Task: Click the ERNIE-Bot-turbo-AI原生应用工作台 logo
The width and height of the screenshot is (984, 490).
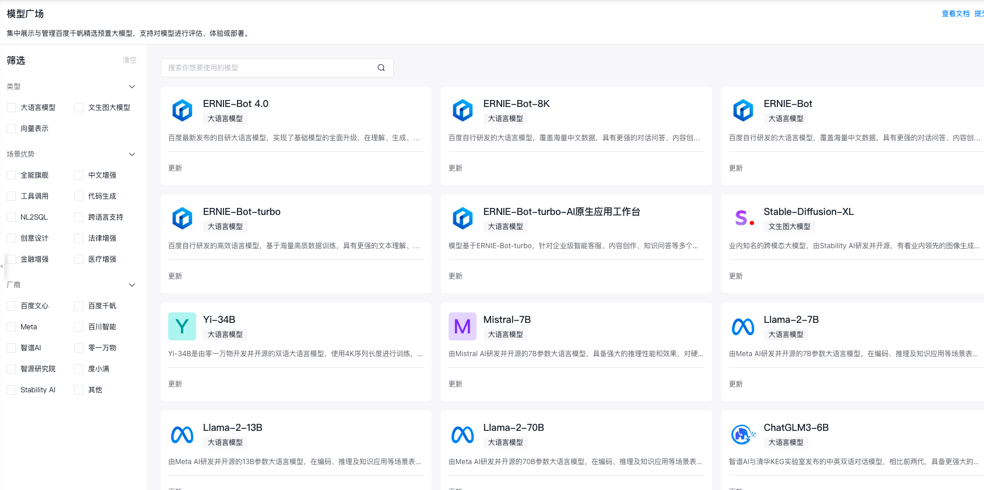Action: pos(463,218)
